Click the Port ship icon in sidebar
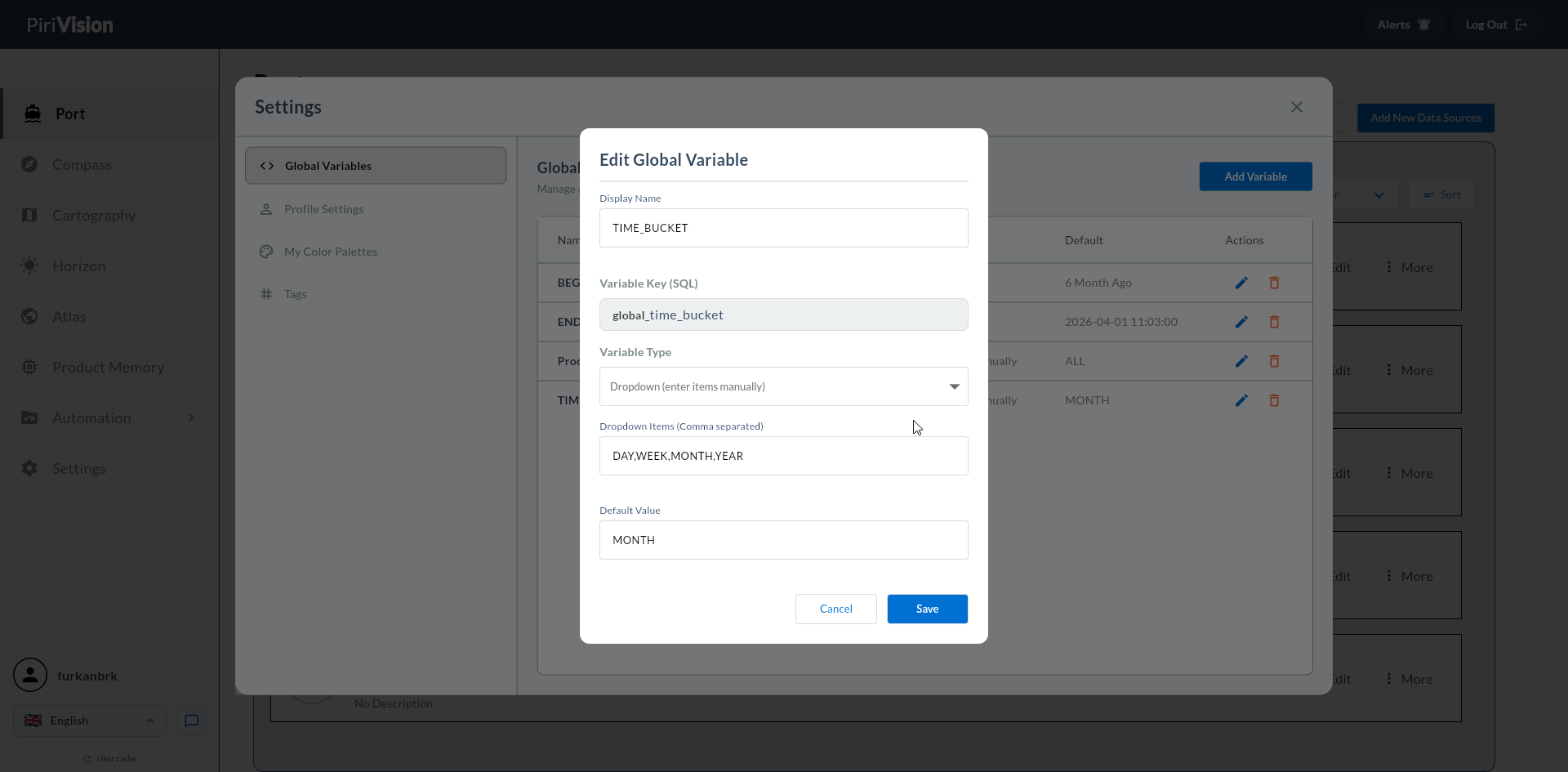 click(33, 114)
